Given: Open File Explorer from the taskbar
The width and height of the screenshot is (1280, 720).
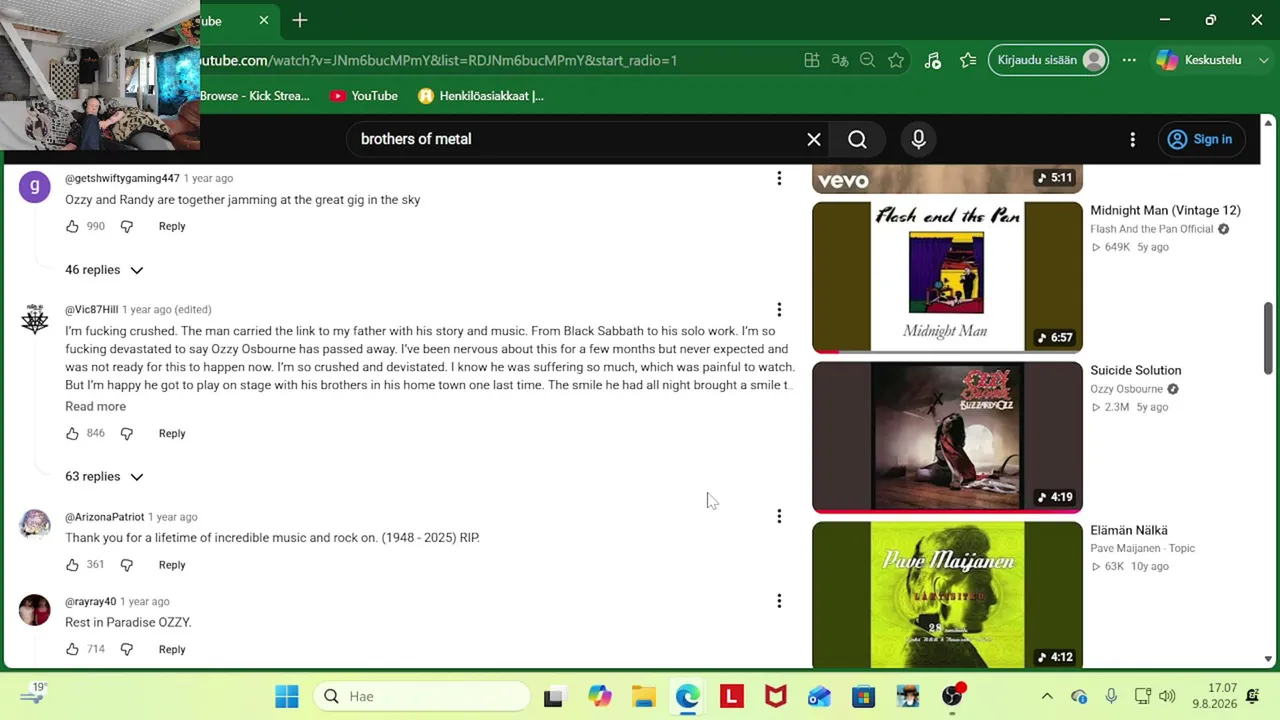Looking at the screenshot, I should [644, 696].
